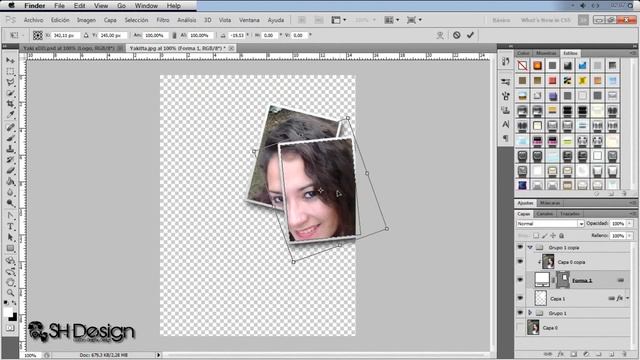Click the delete layer trash icon
This screenshot has width=640, height=360.
(x=623, y=354)
